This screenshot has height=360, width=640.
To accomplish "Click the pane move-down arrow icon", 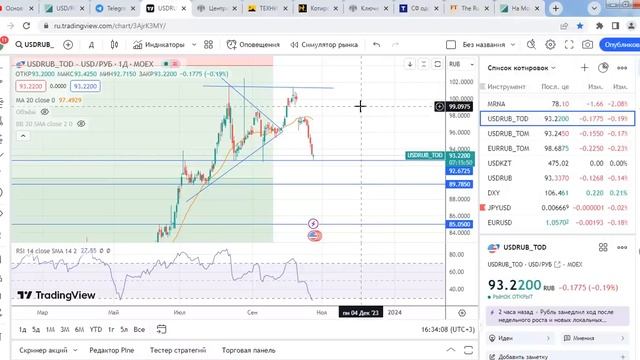I will click(x=410, y=64).
